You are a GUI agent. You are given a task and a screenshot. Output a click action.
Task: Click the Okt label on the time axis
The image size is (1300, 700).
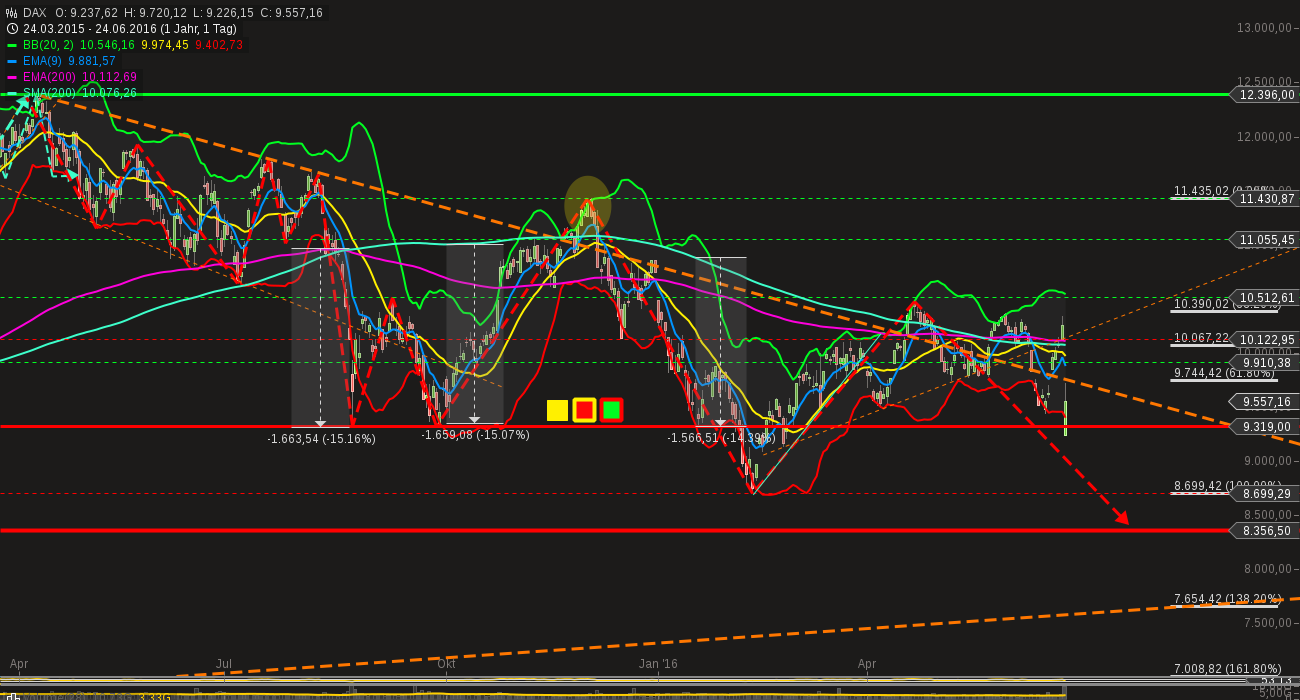(x=445, y=663)
